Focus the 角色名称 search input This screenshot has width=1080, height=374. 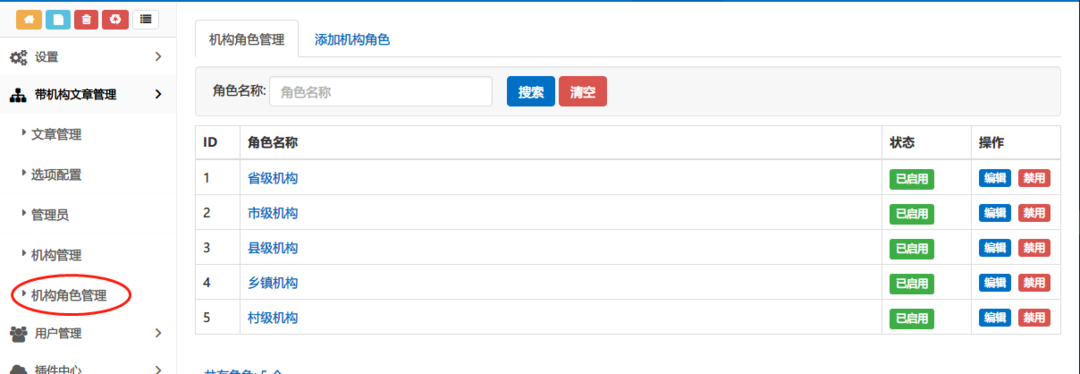[381, 92]
